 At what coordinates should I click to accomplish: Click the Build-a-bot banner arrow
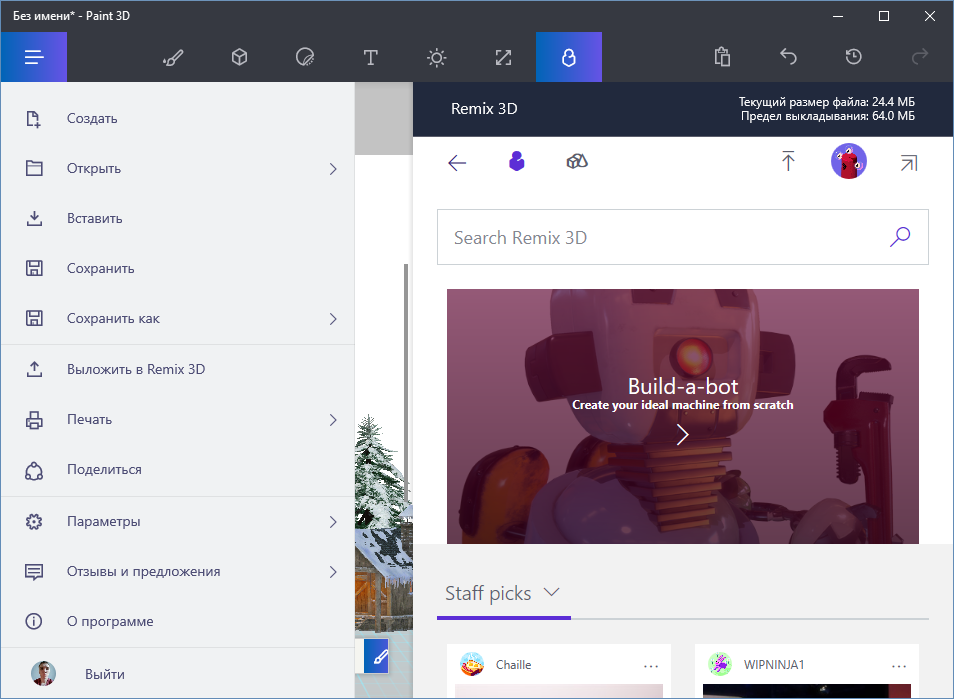tap(683, 434)
